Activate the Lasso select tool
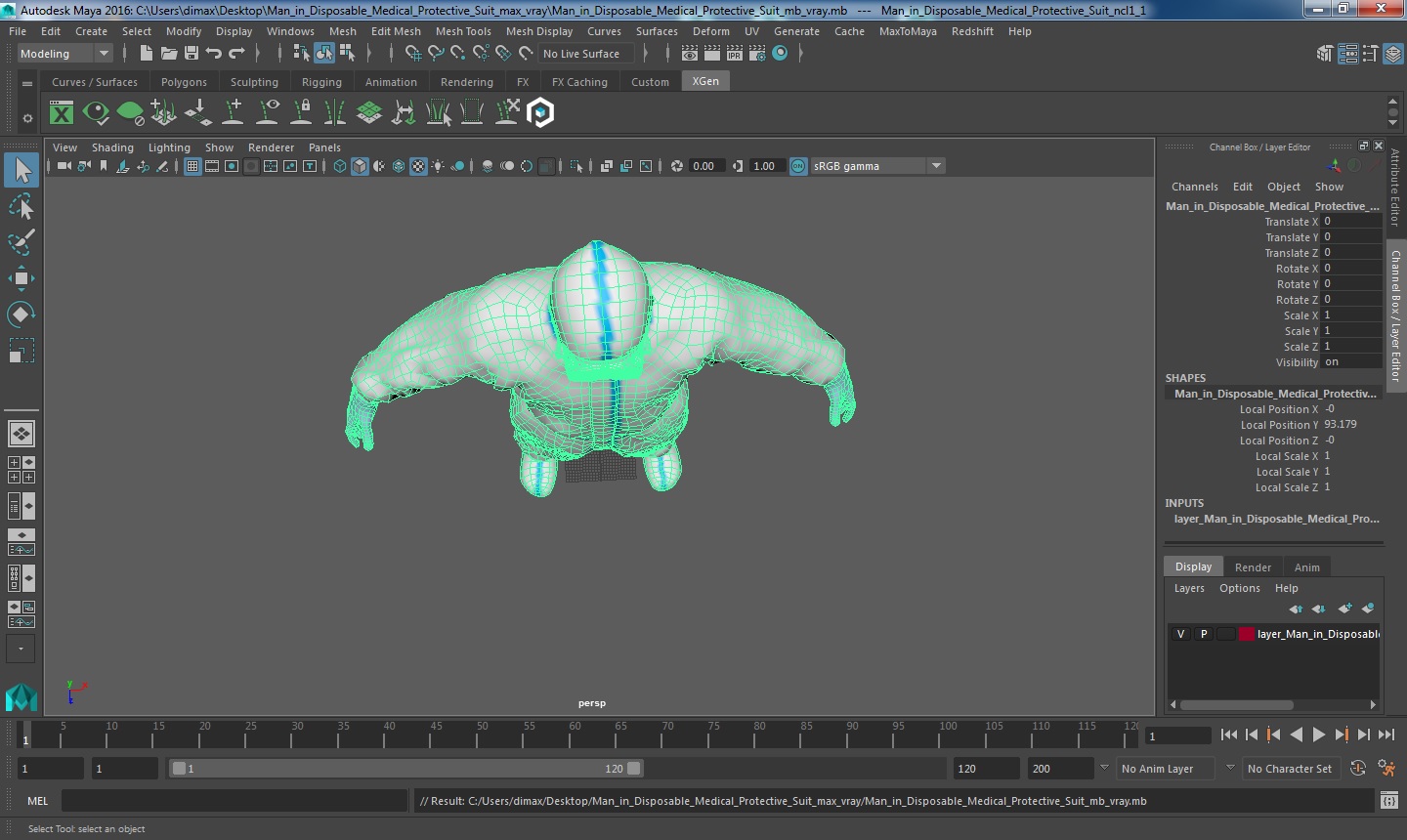The width and height of the screenshot is (1407, 840). coord(21,206)
